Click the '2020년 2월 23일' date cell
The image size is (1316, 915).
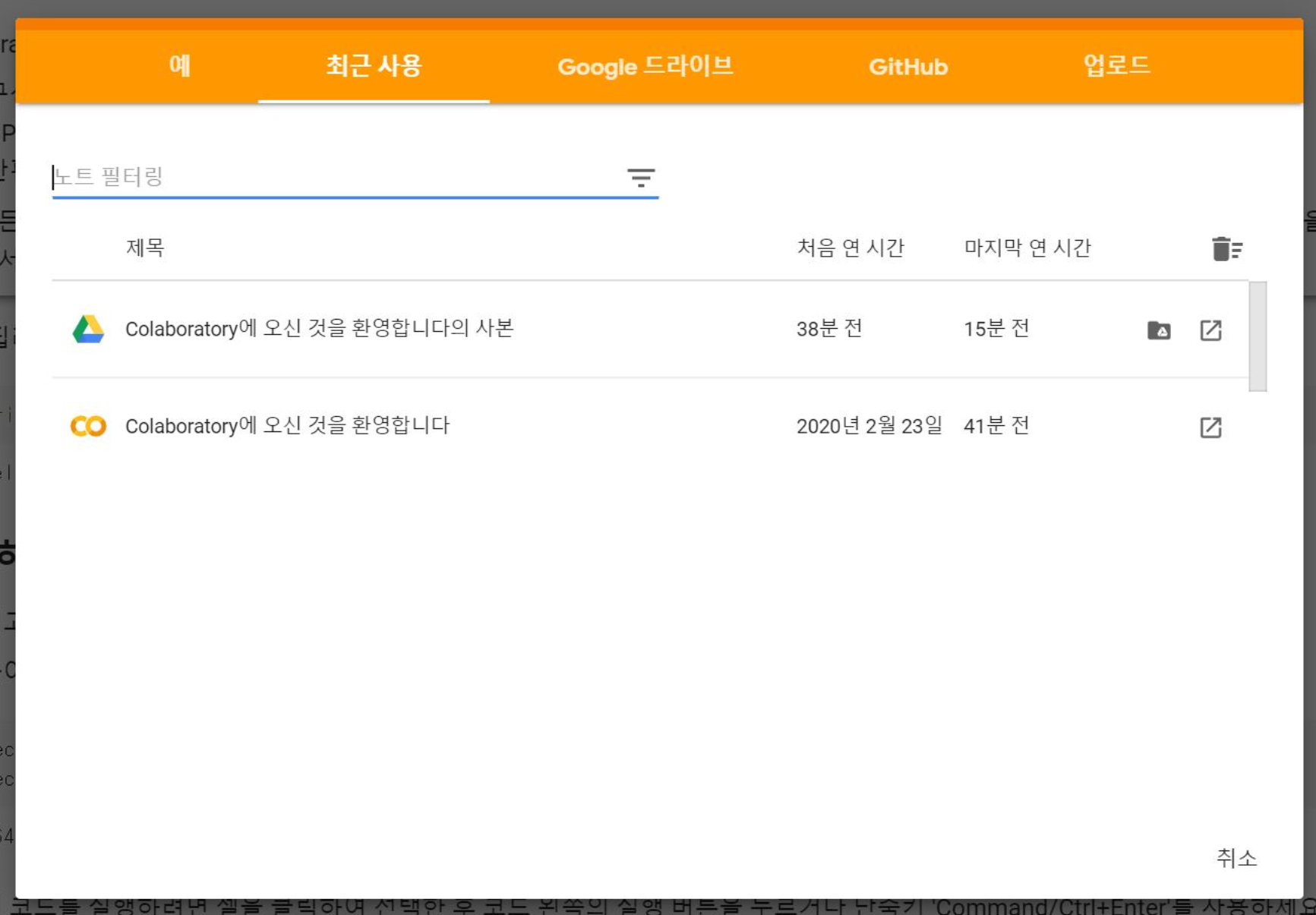[x=869, y=426]
